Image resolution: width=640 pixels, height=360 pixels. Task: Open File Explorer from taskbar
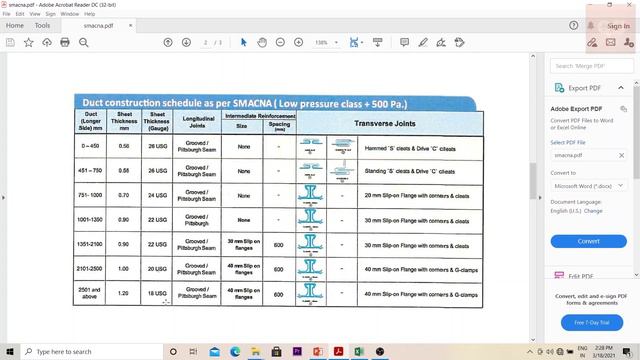point(256,351)
